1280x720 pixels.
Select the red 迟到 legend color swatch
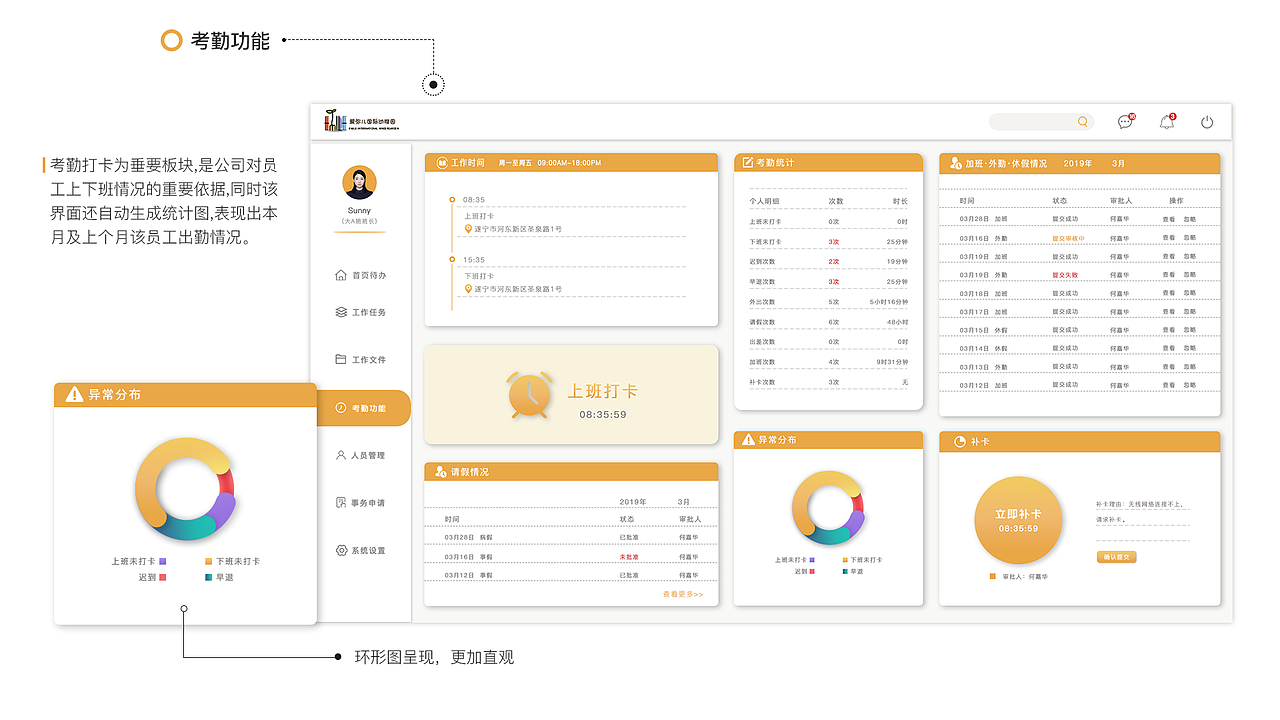[163, 577]
